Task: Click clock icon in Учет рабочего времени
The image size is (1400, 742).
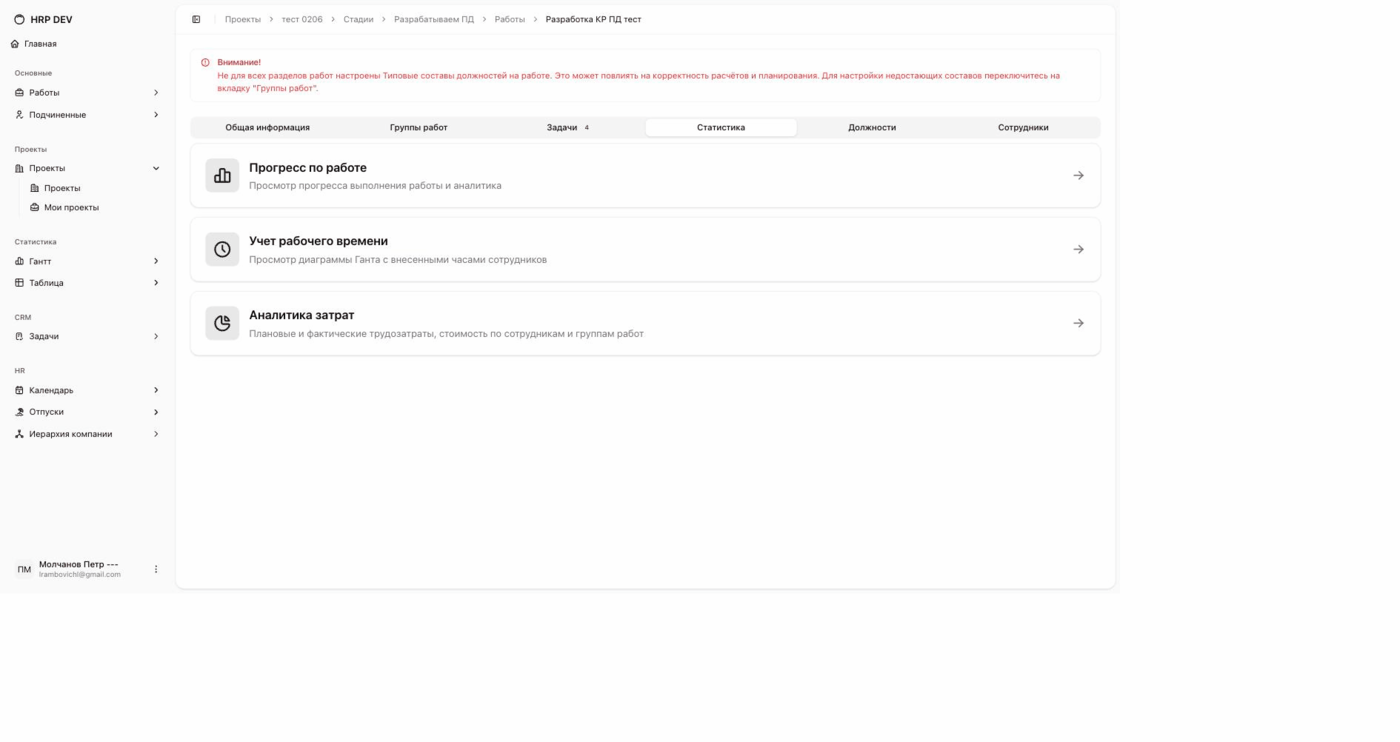Action: click(x=222, y=249)
